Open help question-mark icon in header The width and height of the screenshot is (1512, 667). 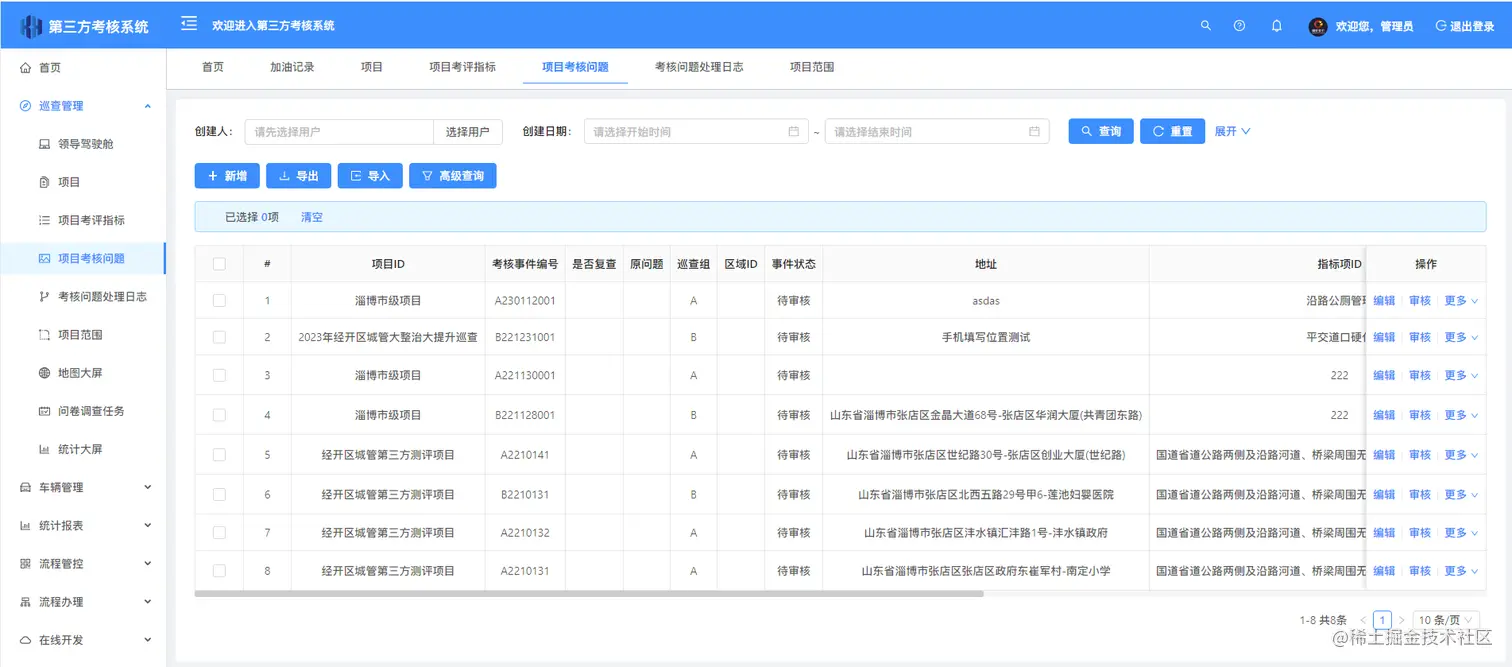click(x=1240, y=26)
